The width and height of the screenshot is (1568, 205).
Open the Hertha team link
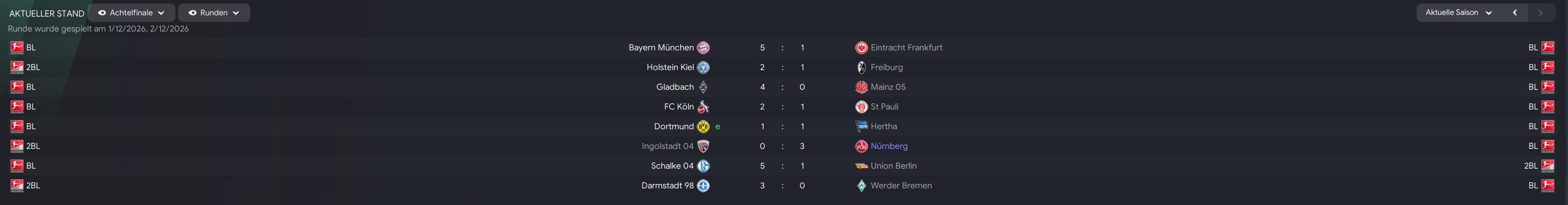pos(883,126)
